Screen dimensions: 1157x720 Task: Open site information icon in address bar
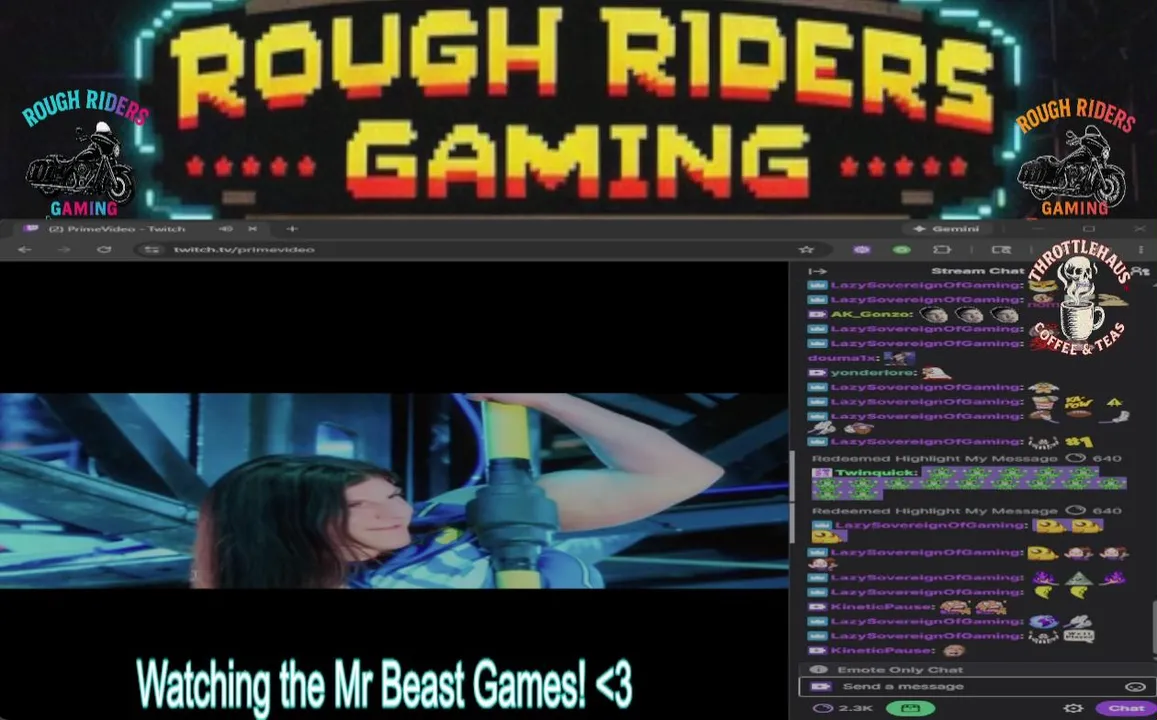pyautogui.click(x=152, y=250)
